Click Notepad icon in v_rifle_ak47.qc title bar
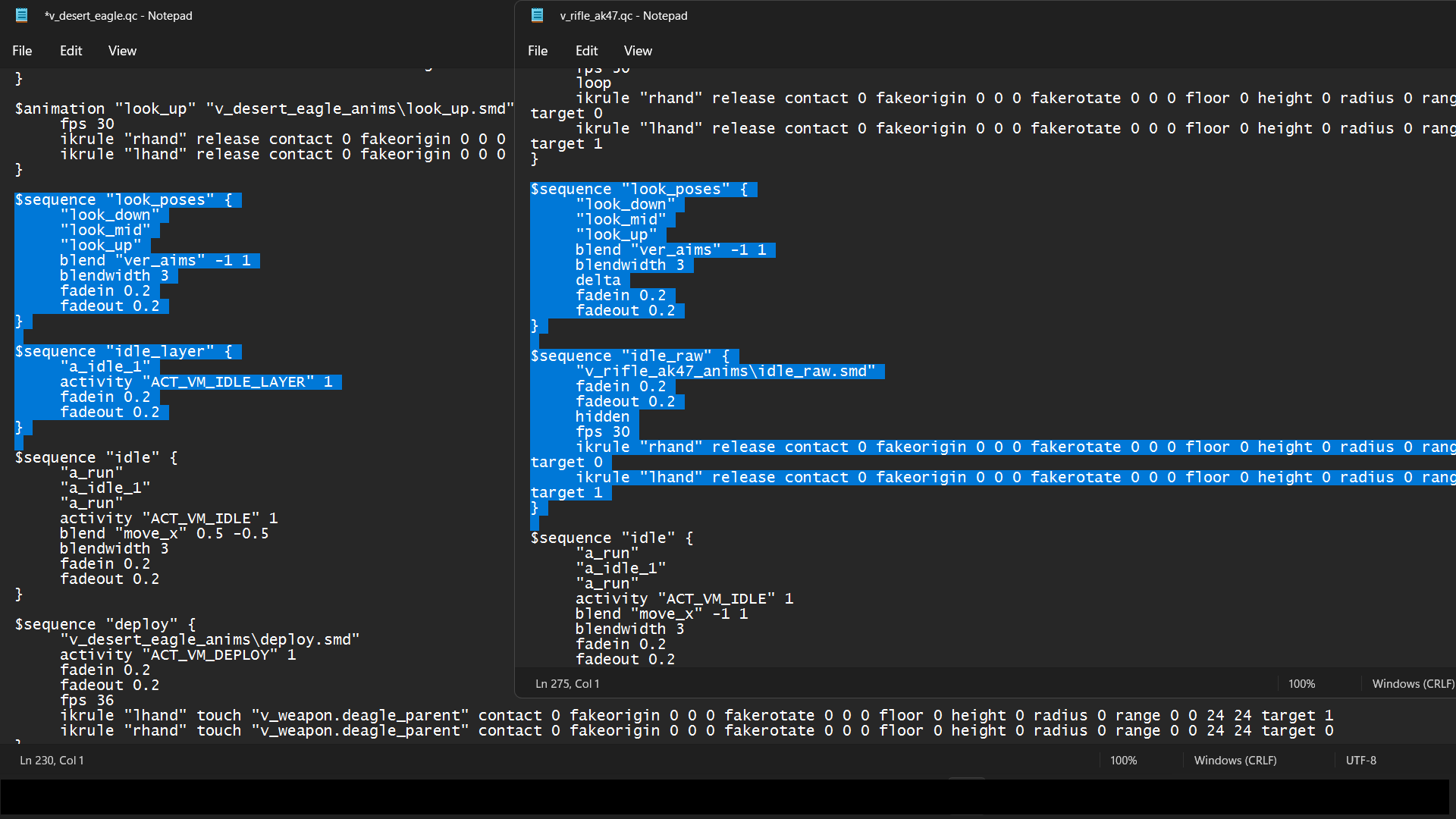 (538, 15)
